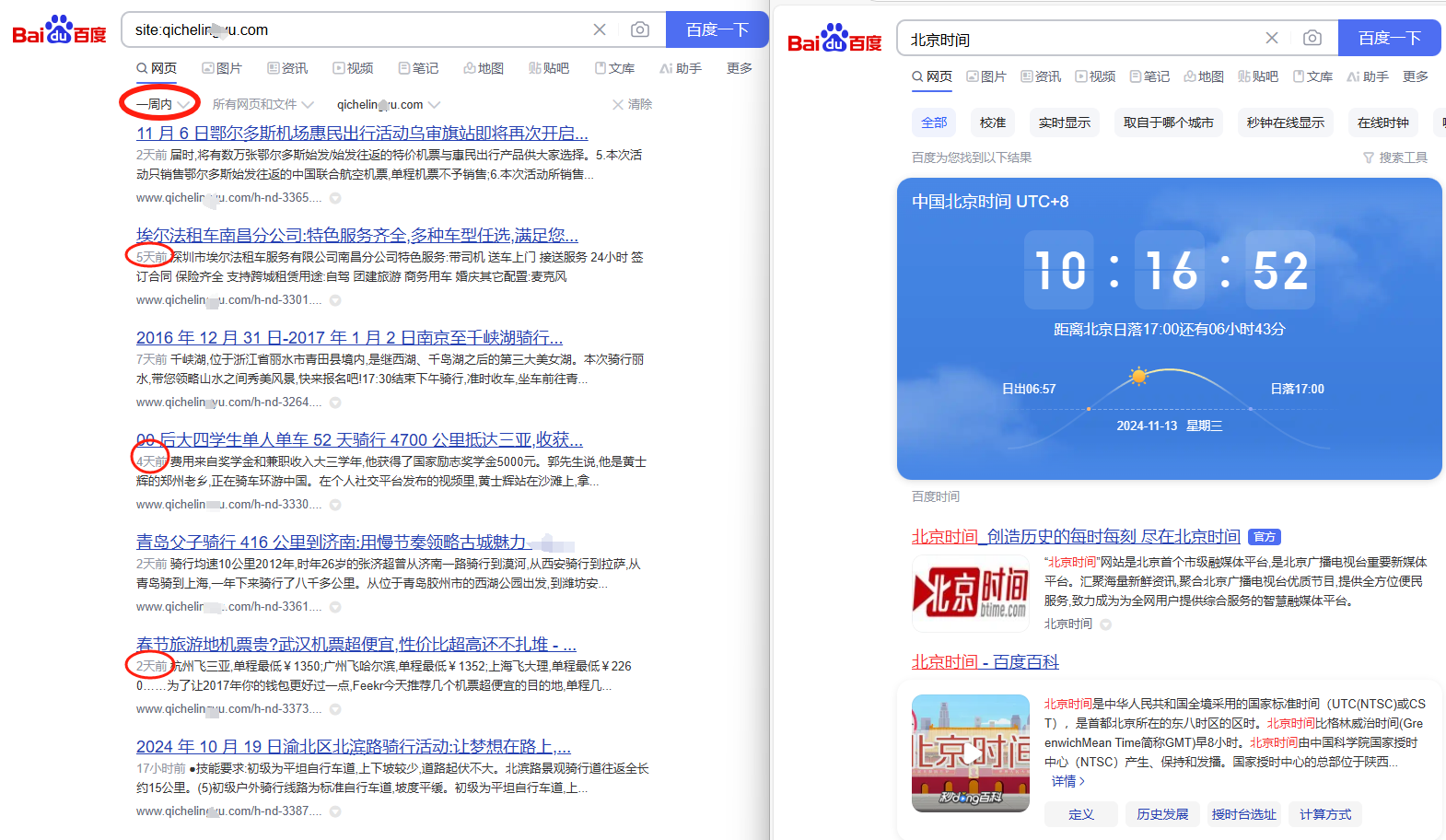This screenshot has height=840, width=1446.
Task: Click the btime.com logo thumbnail
Action: point(971,593)
